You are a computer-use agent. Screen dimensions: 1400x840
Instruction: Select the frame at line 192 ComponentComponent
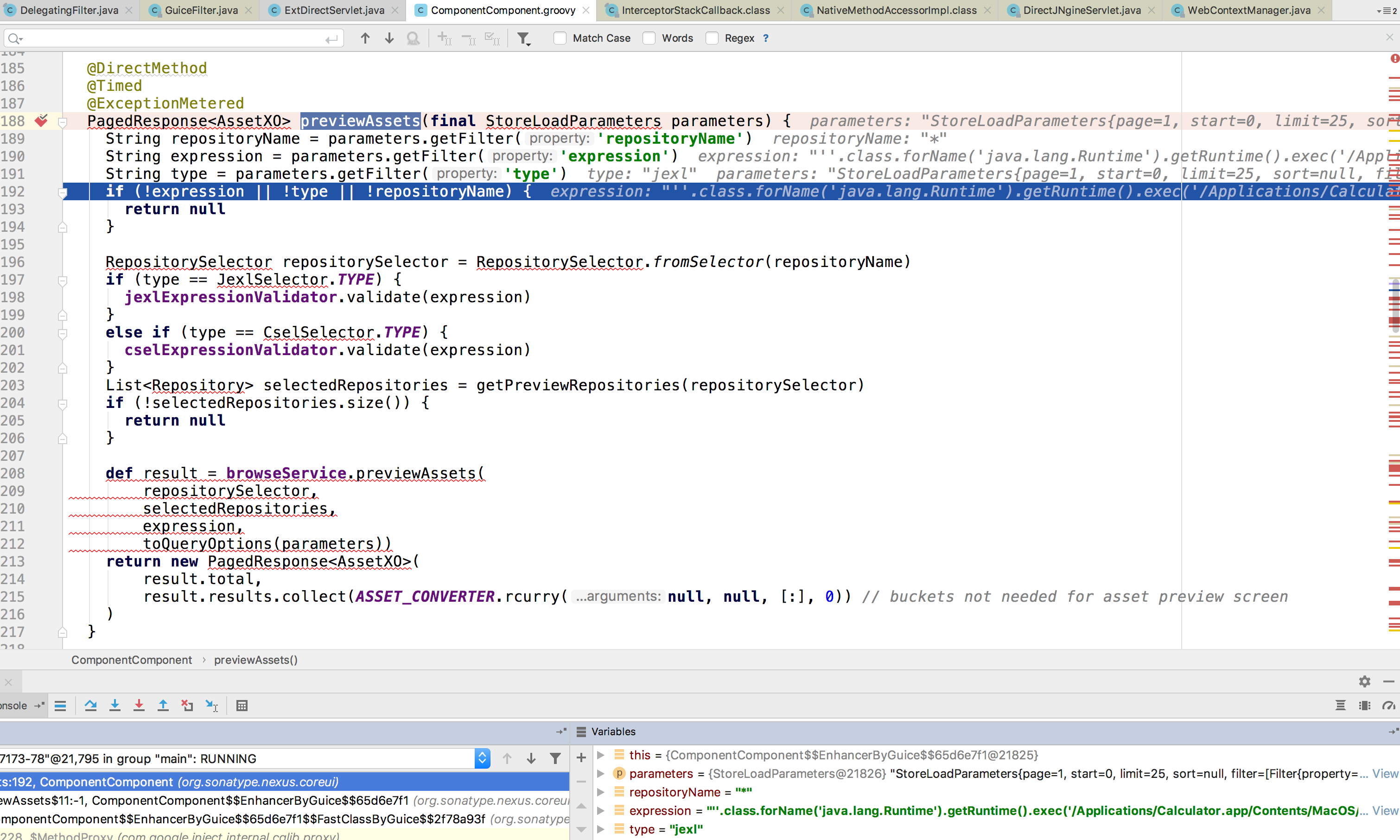pos(285,782)
